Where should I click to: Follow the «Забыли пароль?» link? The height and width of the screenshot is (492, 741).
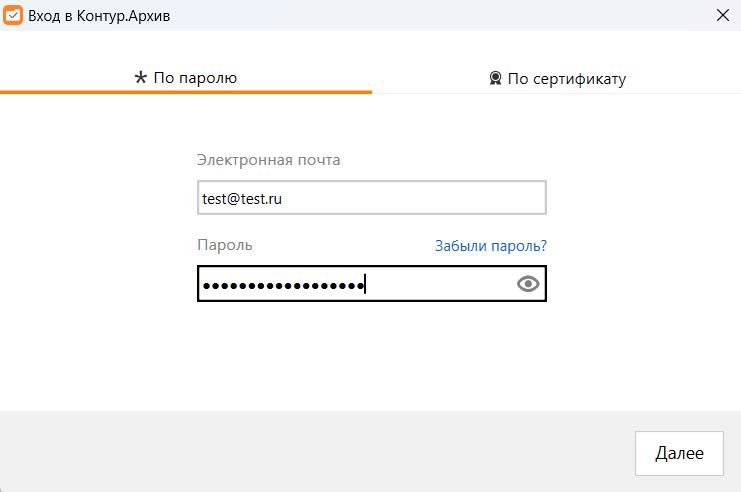click(490, 245)
